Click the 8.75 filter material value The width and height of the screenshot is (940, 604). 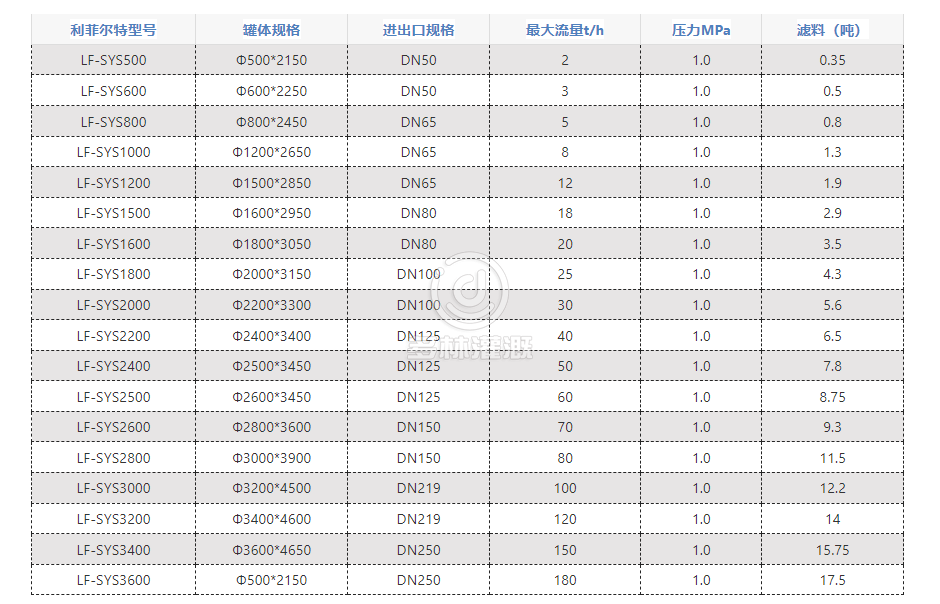[x=832, y=397]
